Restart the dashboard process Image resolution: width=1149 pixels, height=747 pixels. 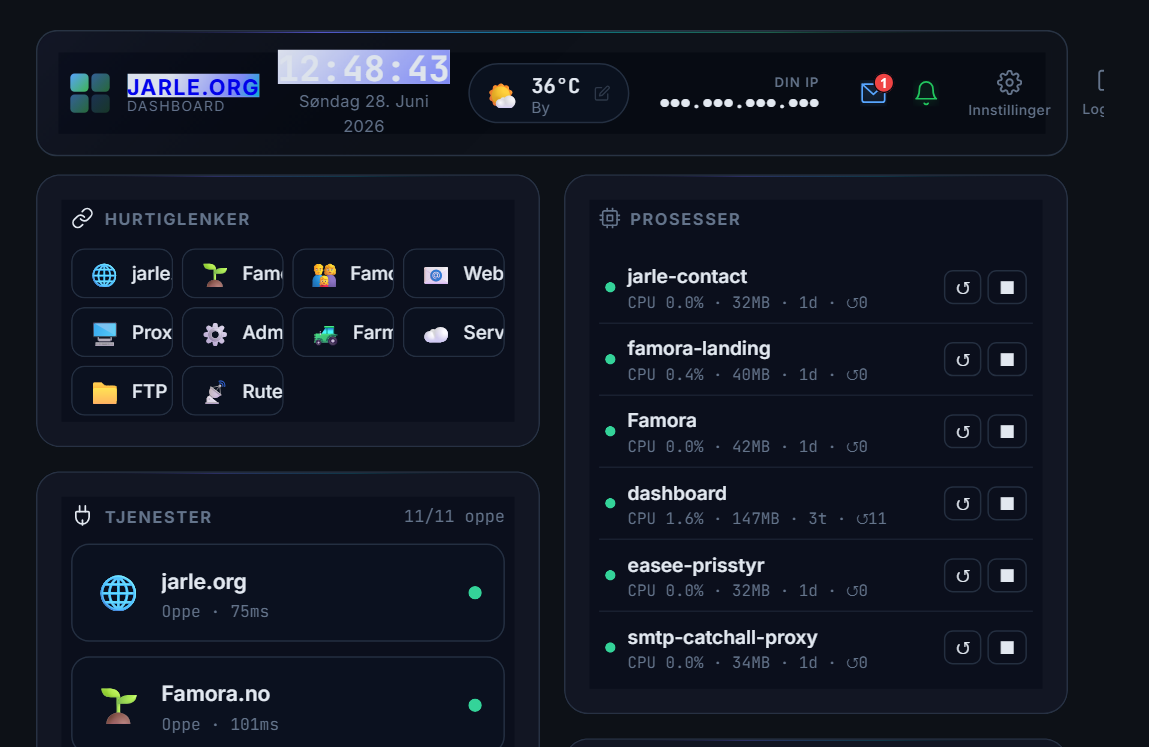[x=963, y=504]
